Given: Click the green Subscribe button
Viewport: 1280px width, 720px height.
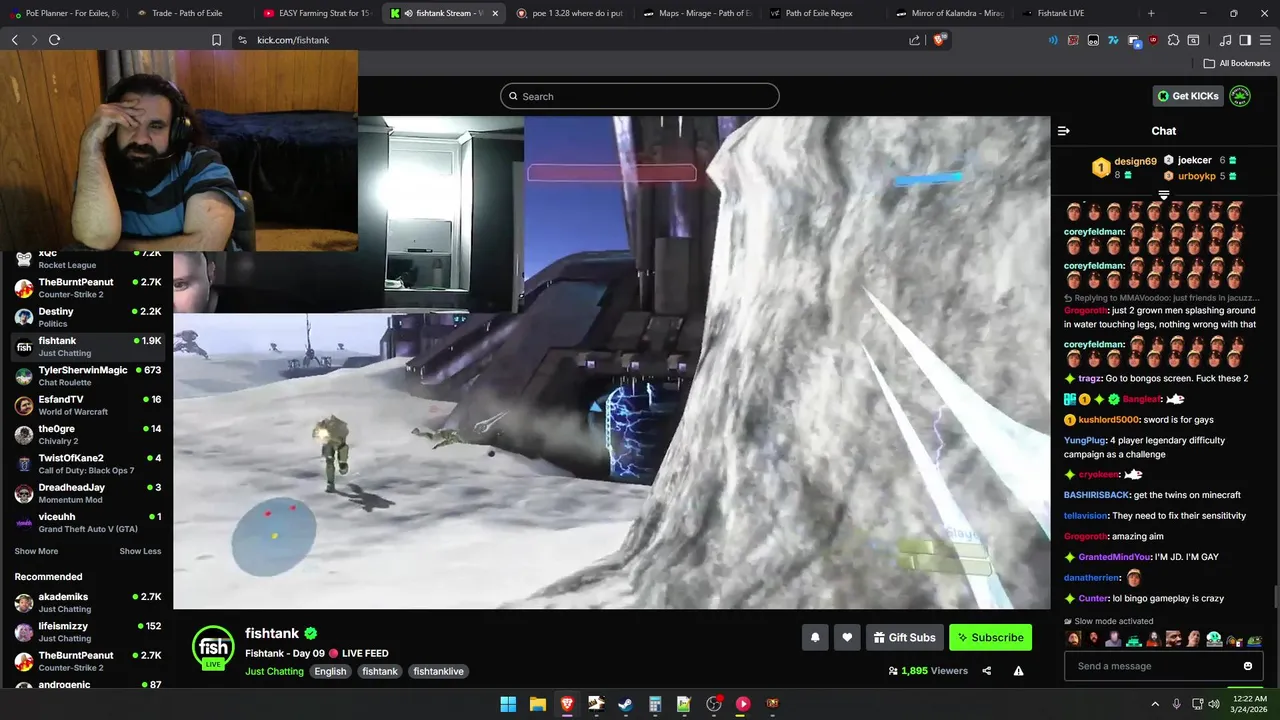Looking at the screenshot, I should (x=990, y=637).
